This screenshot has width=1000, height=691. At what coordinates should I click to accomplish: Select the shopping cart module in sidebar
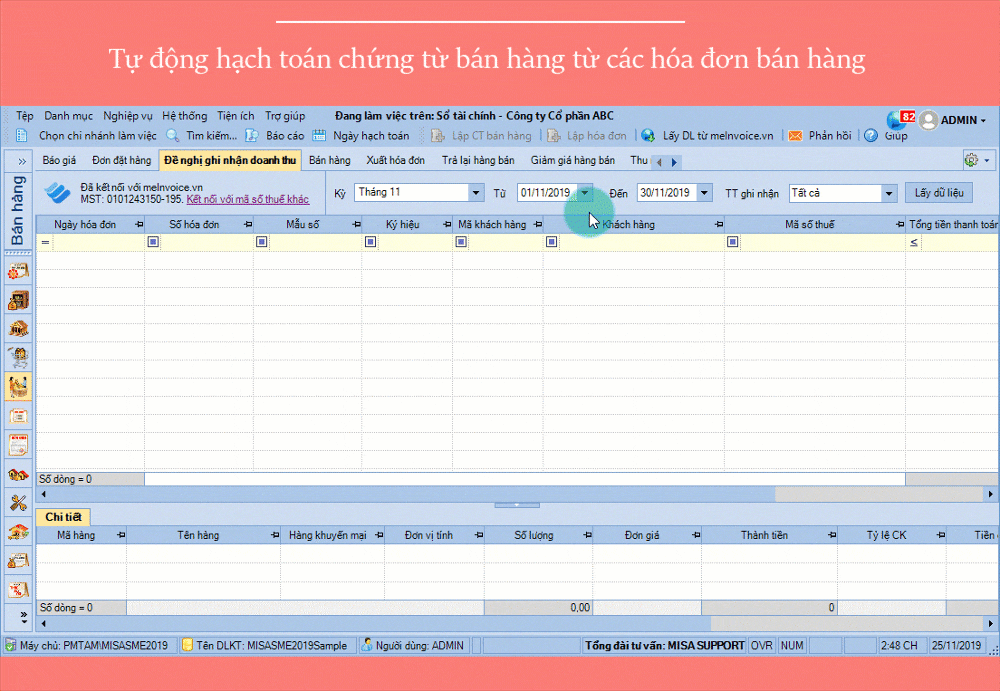pos(18,355)
